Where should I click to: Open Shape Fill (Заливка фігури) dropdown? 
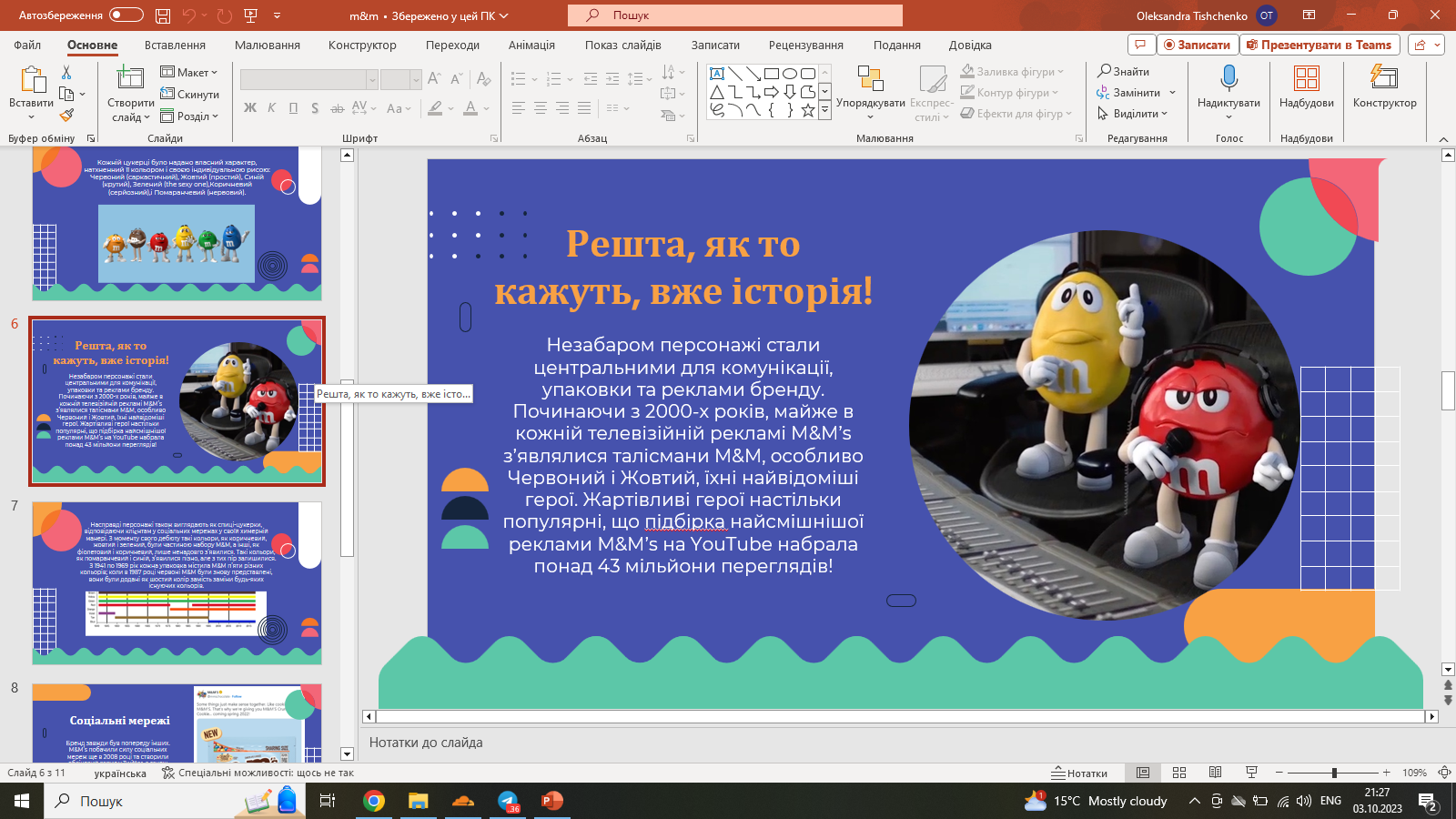click(1012, 71)
